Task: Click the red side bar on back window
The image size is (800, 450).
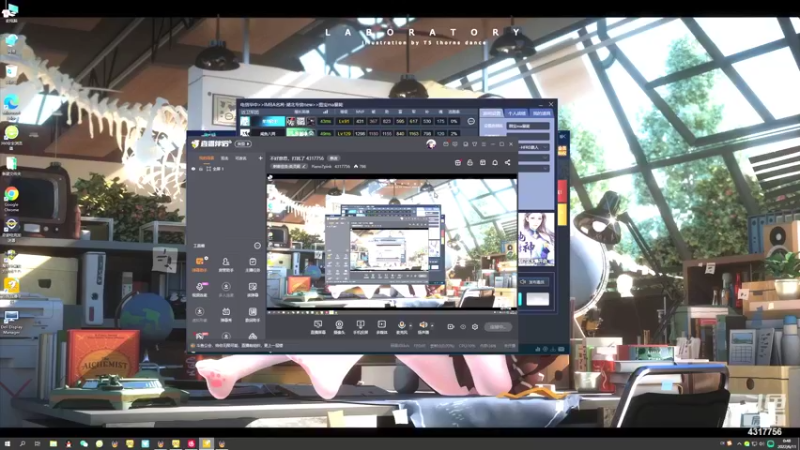Action: 562,191
